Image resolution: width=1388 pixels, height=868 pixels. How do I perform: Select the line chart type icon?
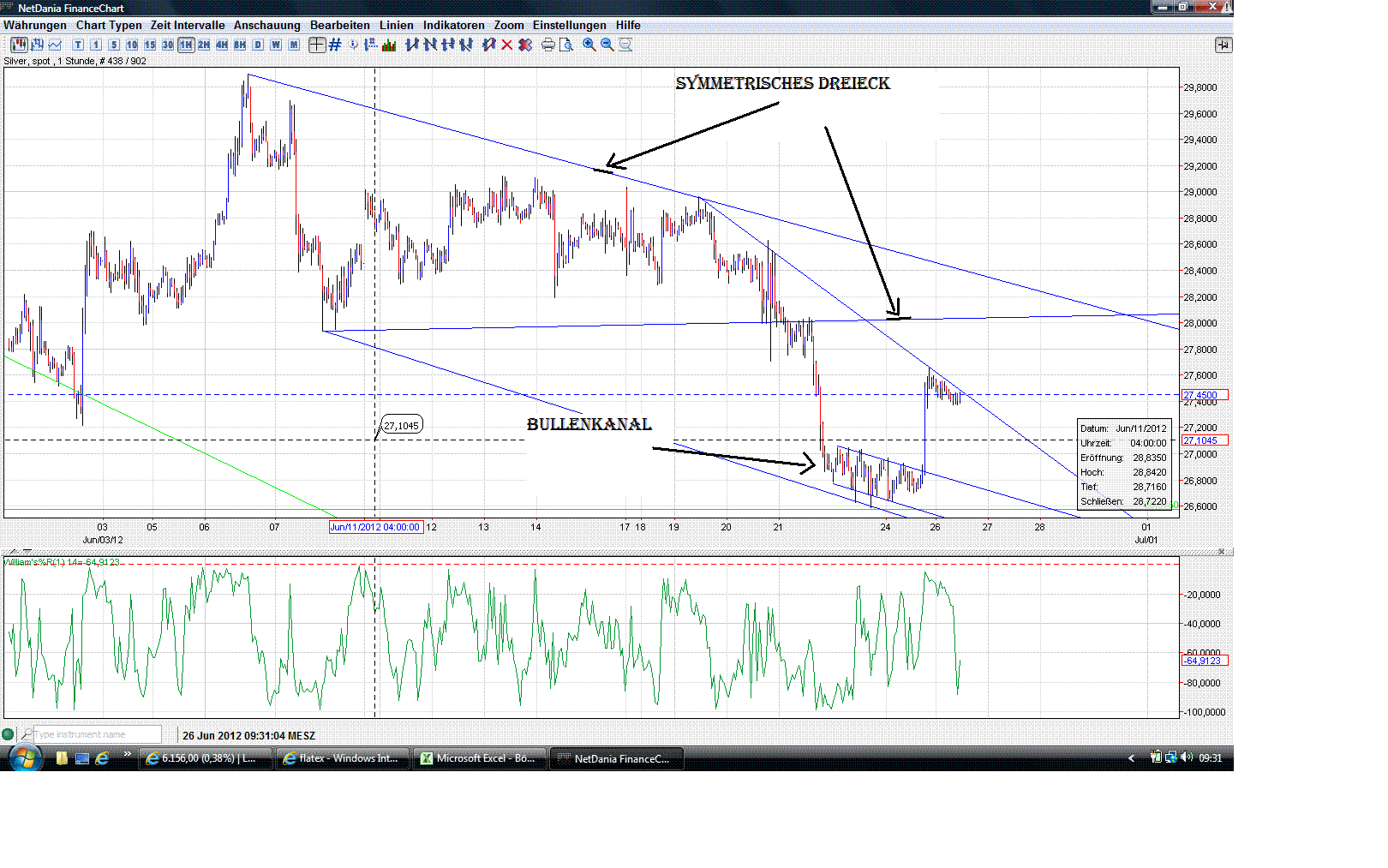[55, 45]
